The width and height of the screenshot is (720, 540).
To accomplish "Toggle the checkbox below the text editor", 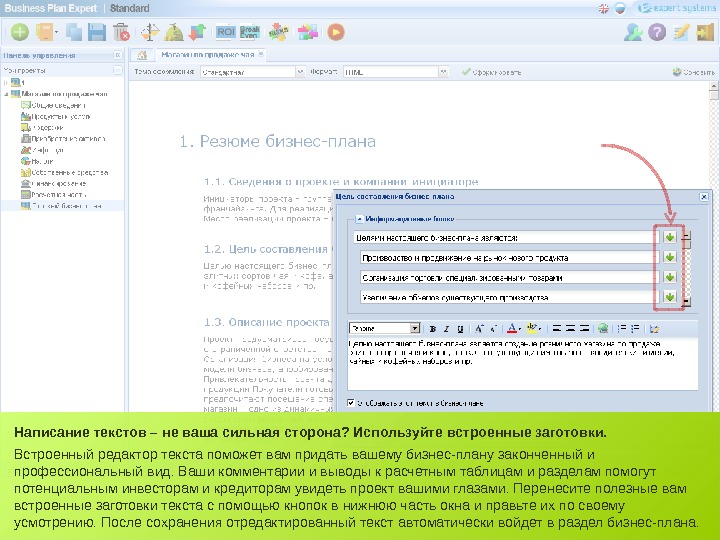I will coord(351,403).
